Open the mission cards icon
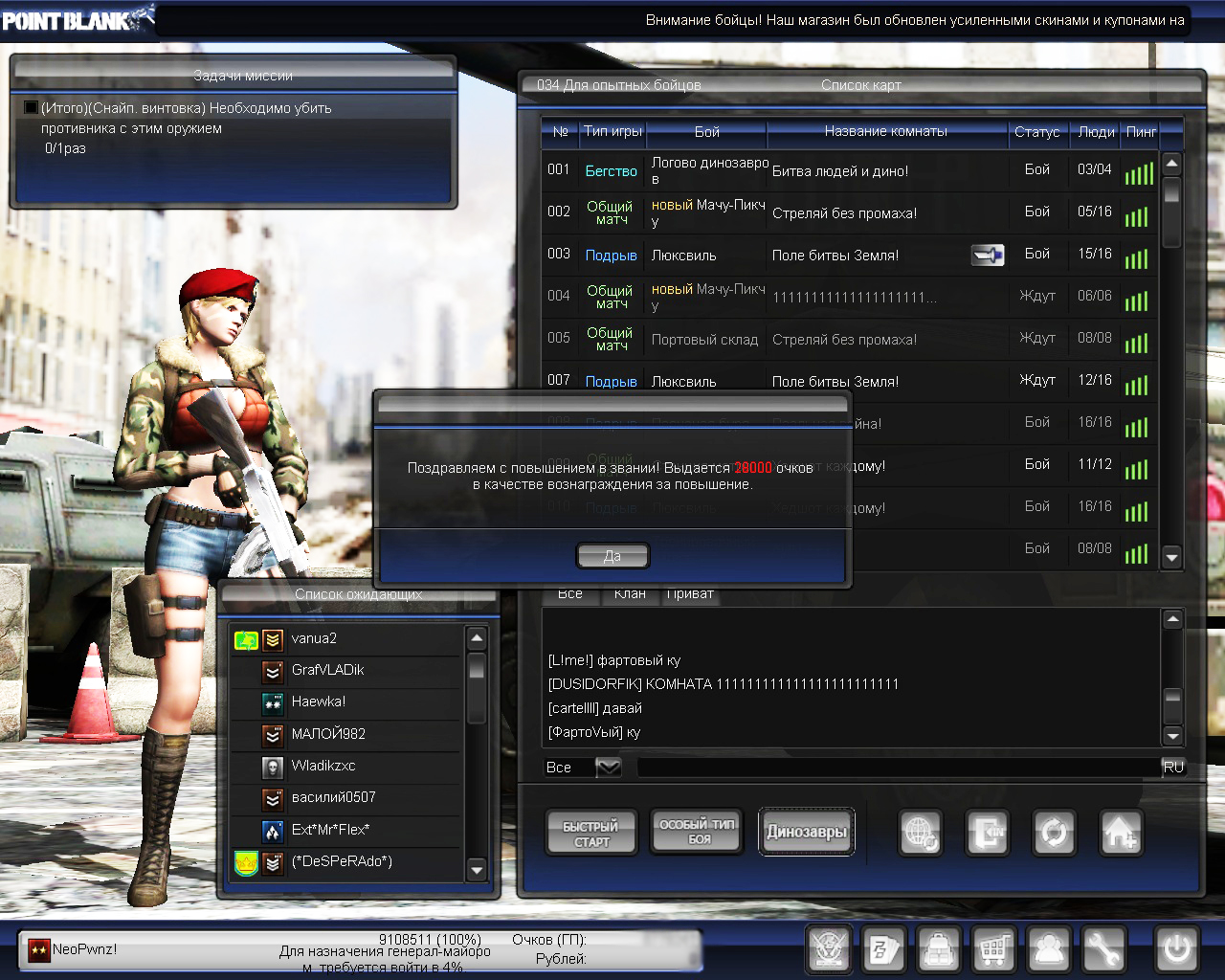The height and width of the screenshot is (980, 1225). pyautogui.click(x=882, y=948)
